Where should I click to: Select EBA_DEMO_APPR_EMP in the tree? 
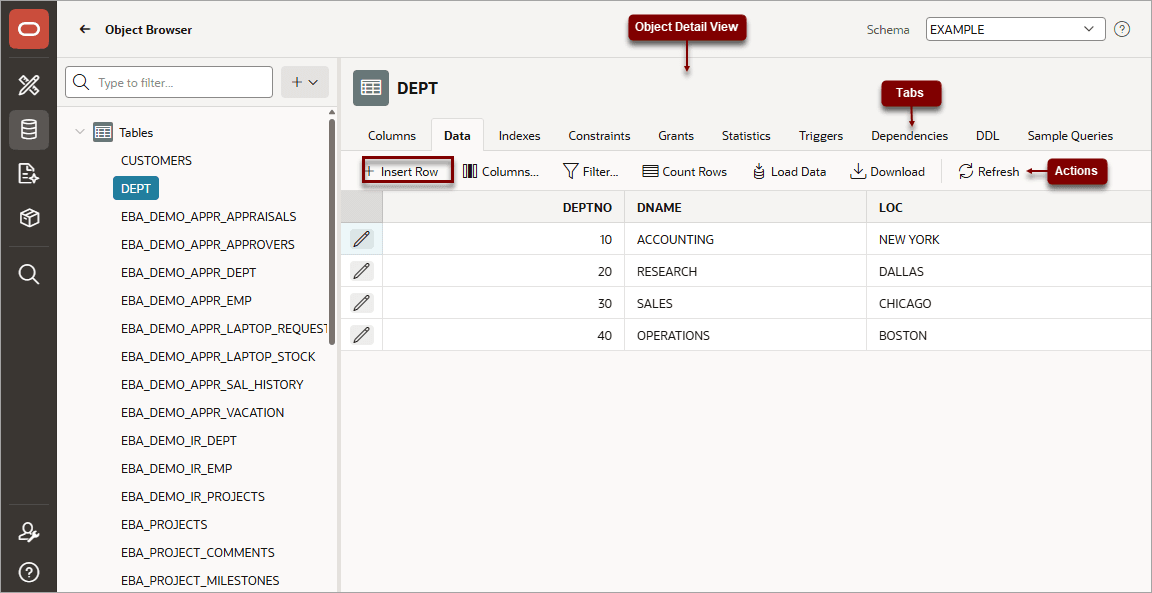[x=187, y=300]
